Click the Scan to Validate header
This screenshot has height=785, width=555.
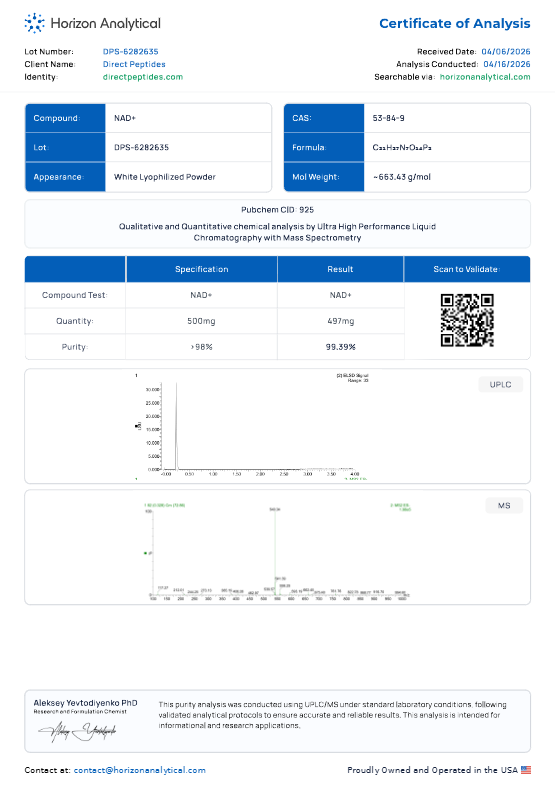tap(467, 269)
